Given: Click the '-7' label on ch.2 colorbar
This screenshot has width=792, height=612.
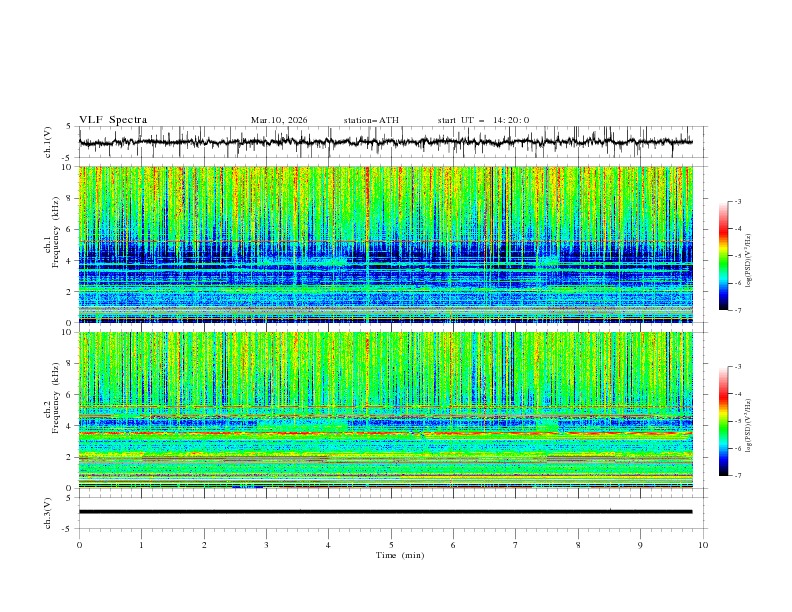Looking at the screenshot, I should point(738,476).
